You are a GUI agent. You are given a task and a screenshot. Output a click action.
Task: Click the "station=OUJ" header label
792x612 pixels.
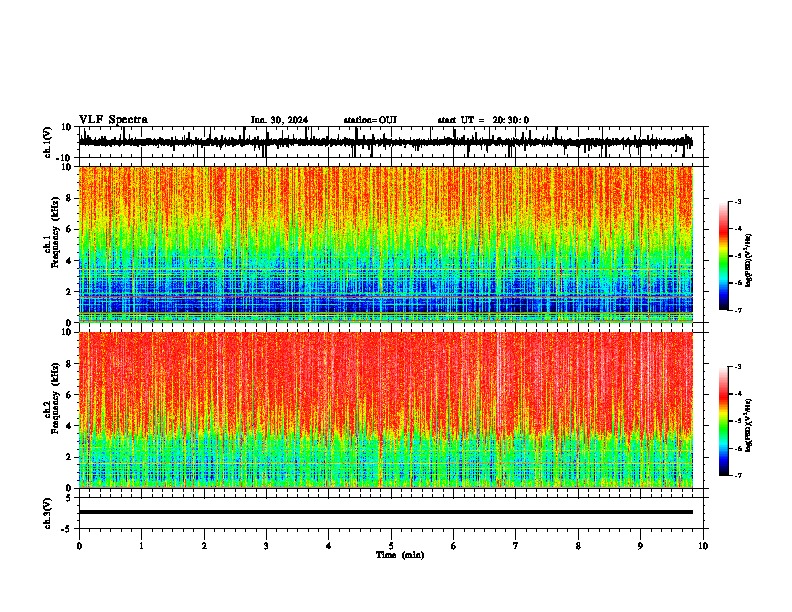370,120
